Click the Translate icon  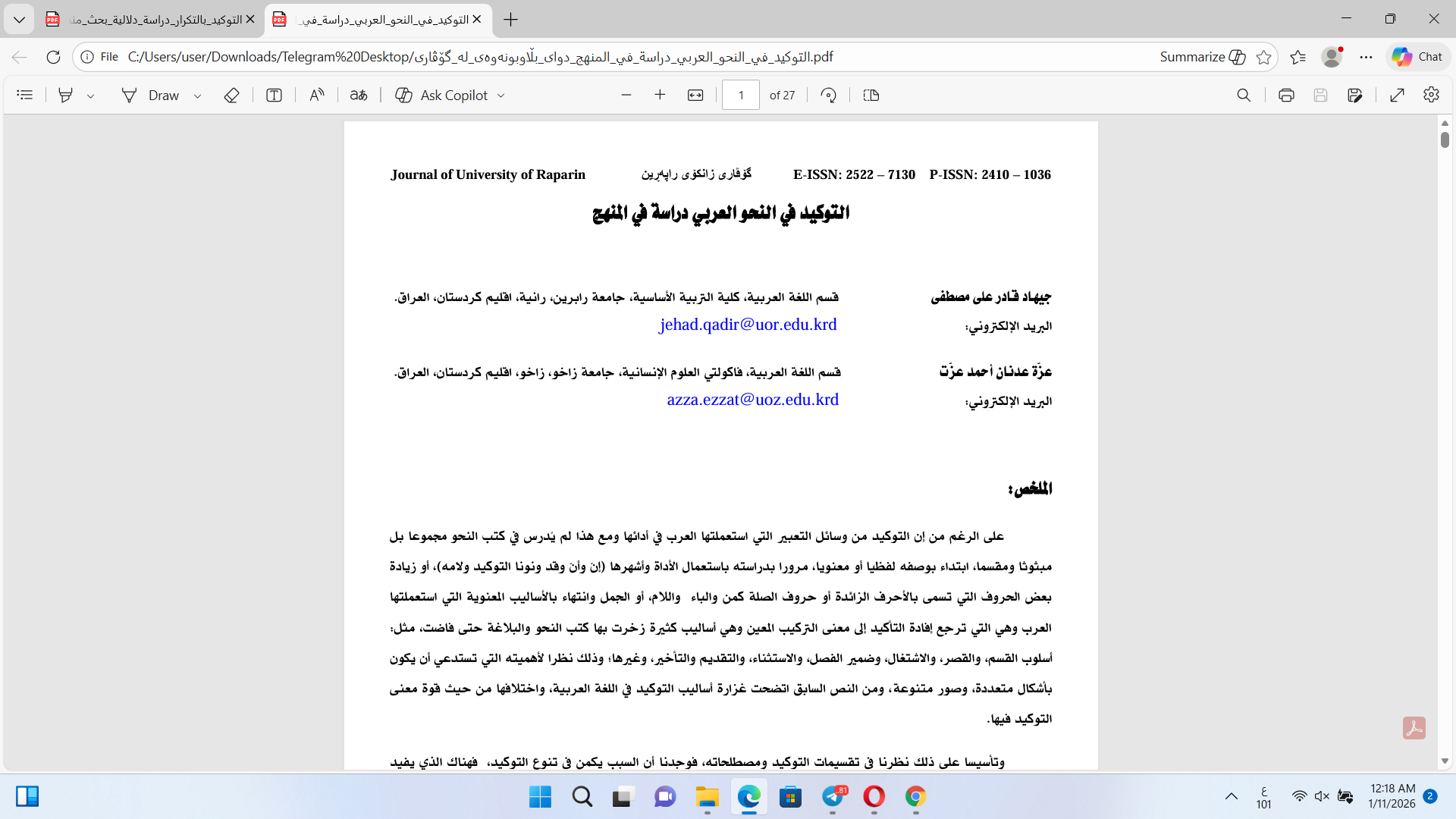(359, 95)
